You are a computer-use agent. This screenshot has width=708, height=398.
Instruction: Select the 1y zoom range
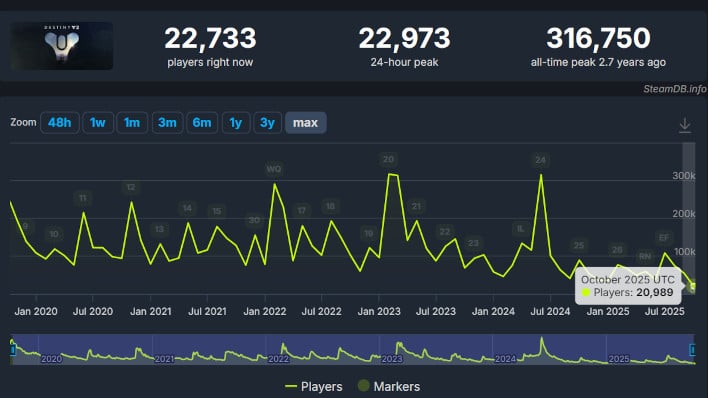click(x=236, y=122)
